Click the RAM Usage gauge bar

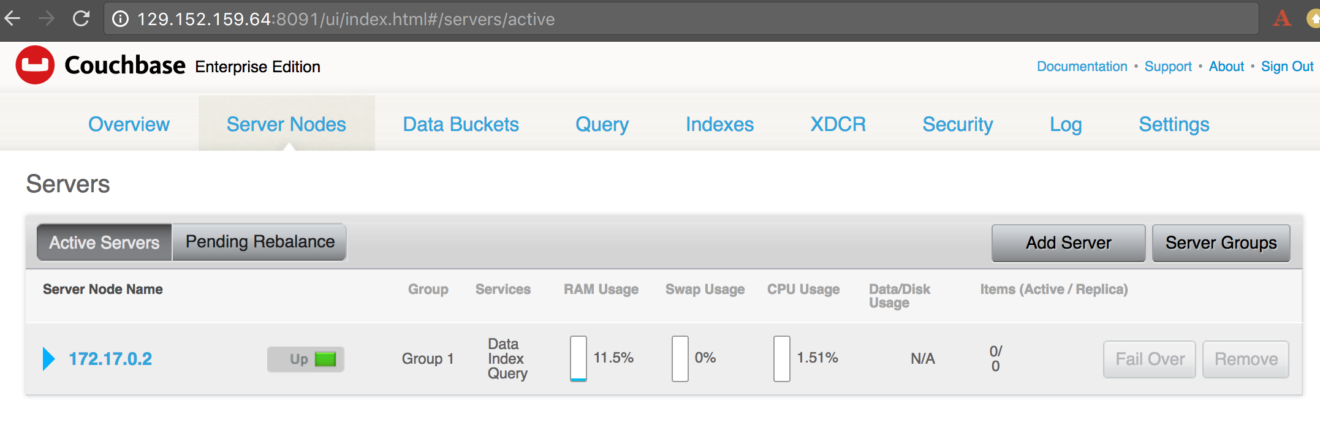578,359
